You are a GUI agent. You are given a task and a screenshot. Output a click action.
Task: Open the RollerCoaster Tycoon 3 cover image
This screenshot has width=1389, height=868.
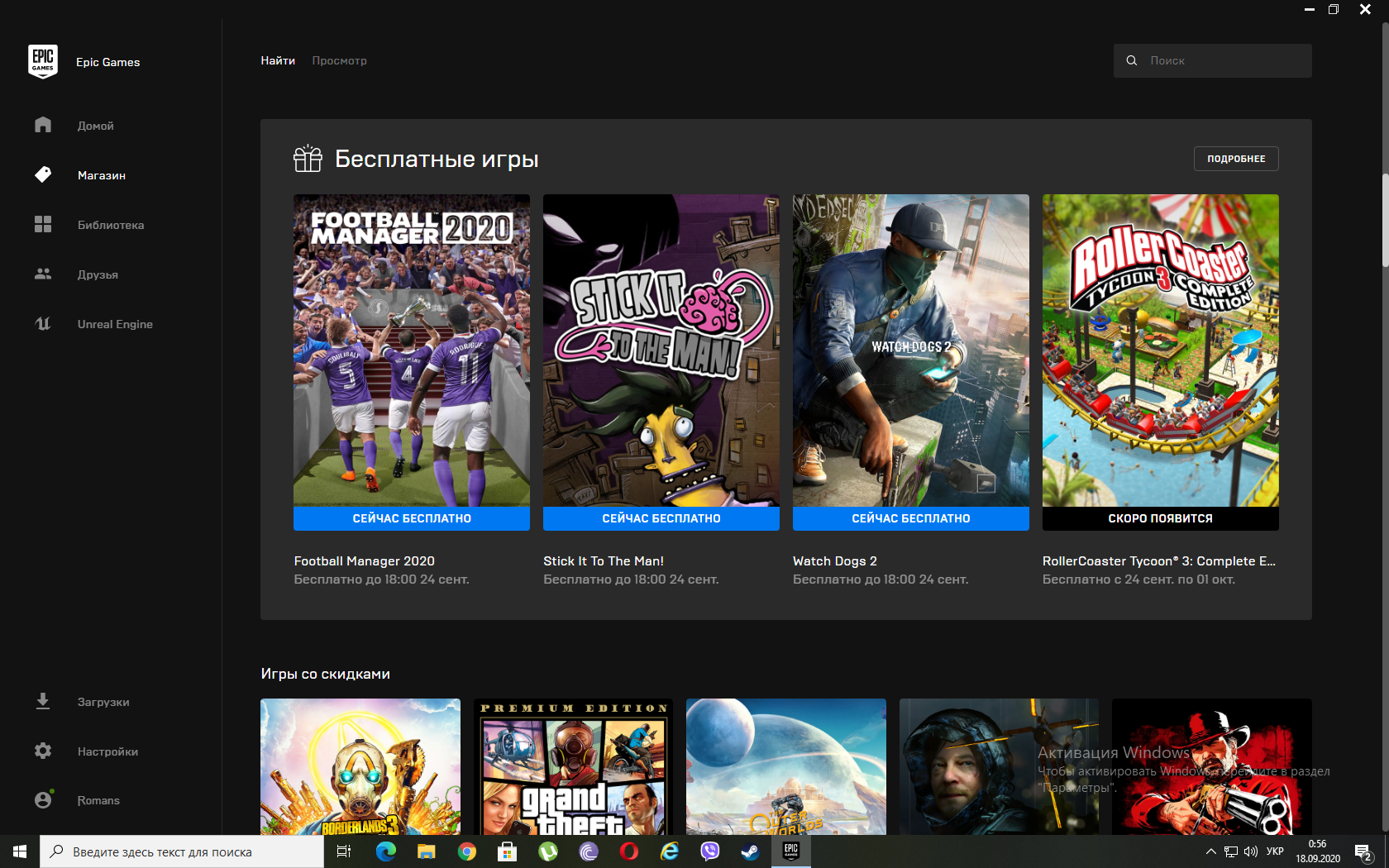point(1161,351)
